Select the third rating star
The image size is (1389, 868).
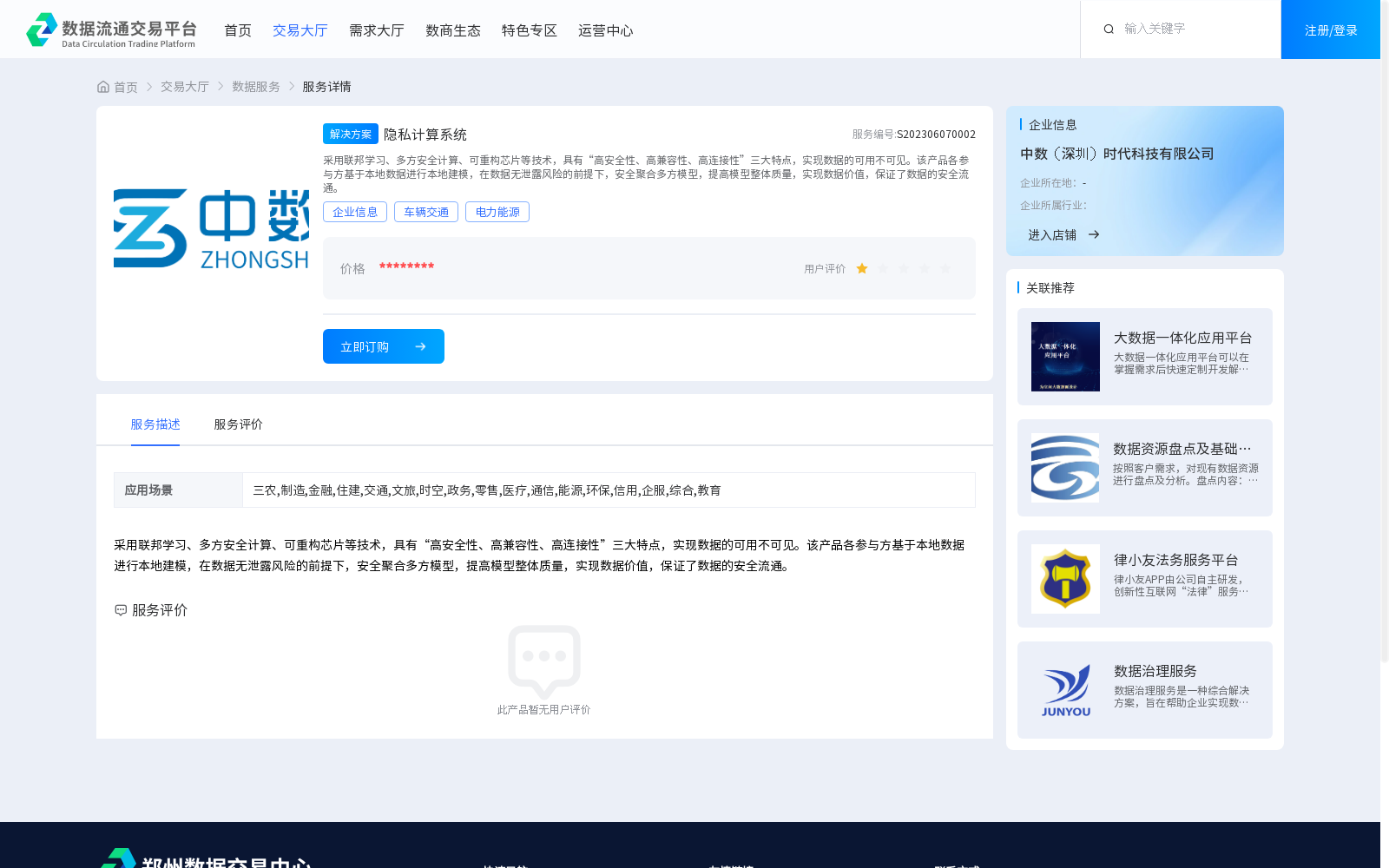(x=904, y=269)
